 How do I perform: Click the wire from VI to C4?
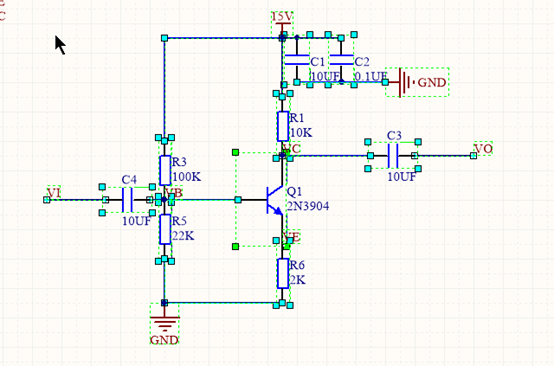[x=76, y=200]
